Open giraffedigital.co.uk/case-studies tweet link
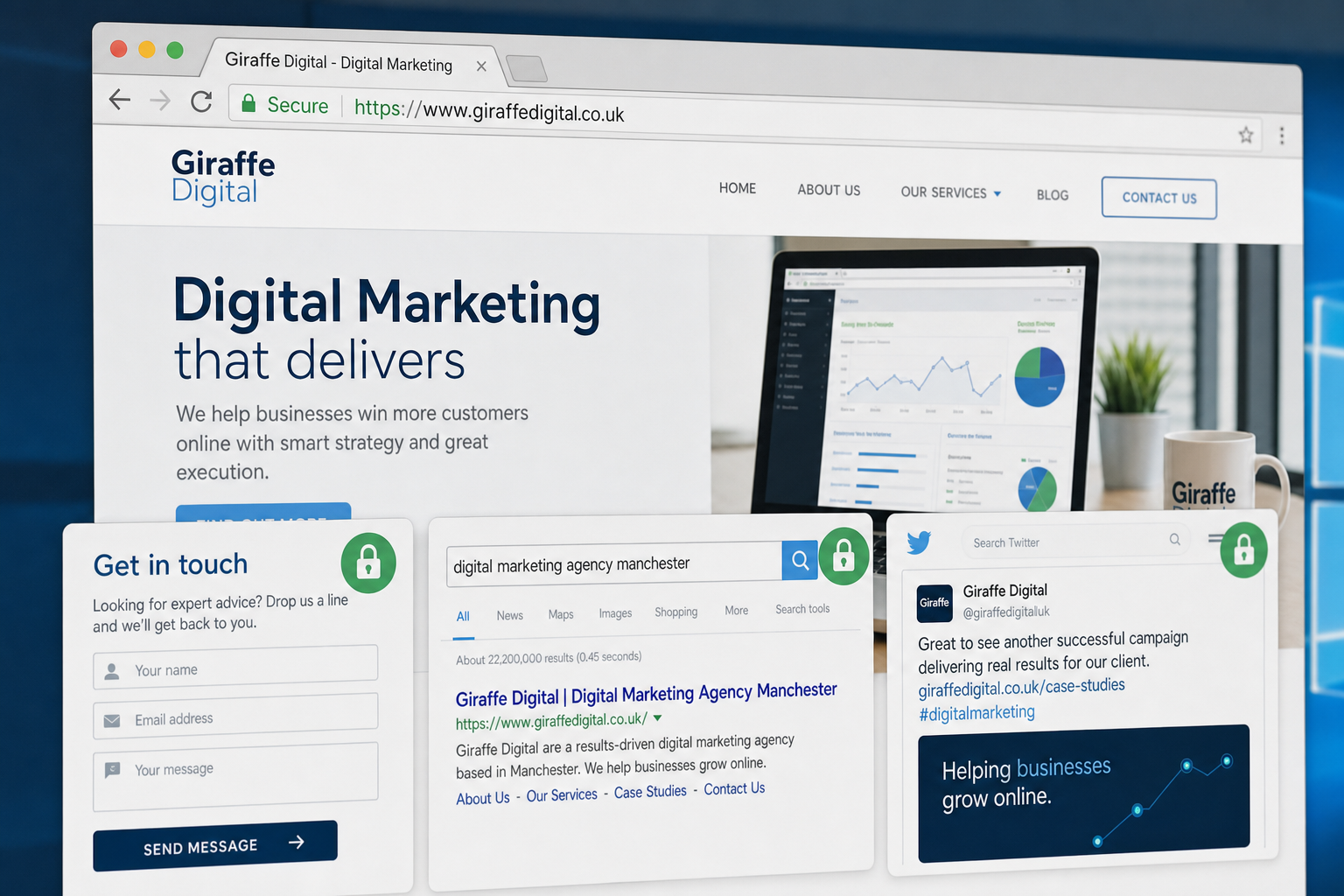The height and width of the screenshot is (896, 1344). tap(1022, 687)
